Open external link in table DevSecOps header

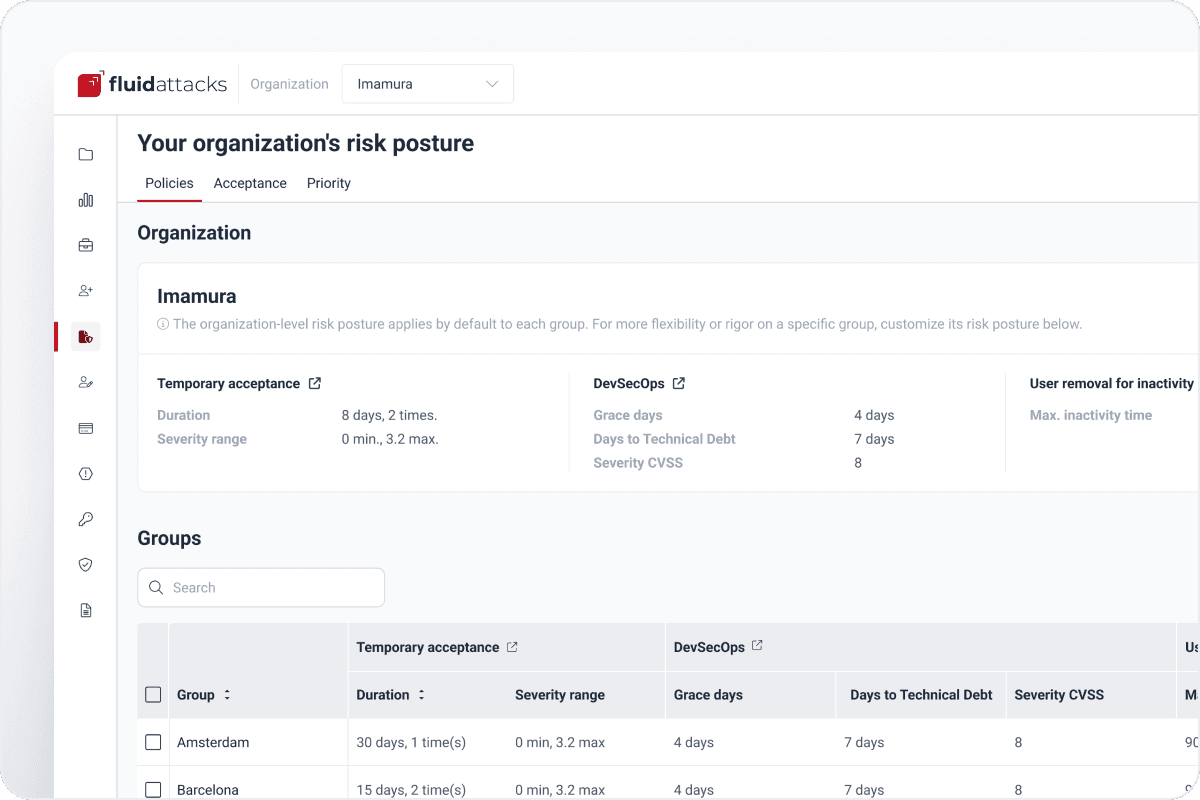(757, 646)
